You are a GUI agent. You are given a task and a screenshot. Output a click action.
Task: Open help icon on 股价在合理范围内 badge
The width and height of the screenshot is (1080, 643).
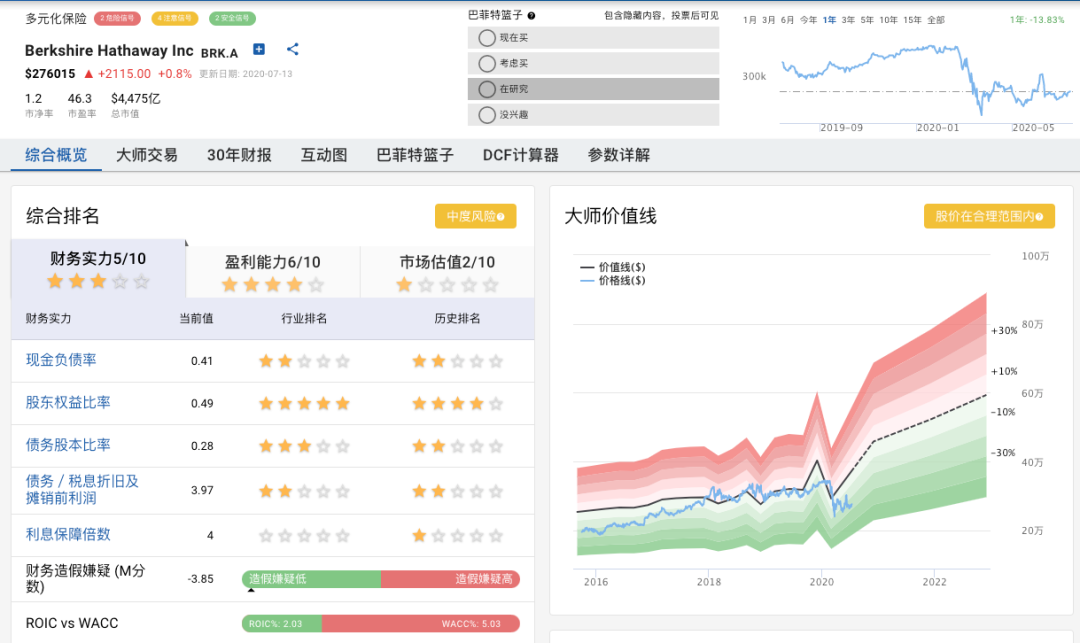(1039, 217)
